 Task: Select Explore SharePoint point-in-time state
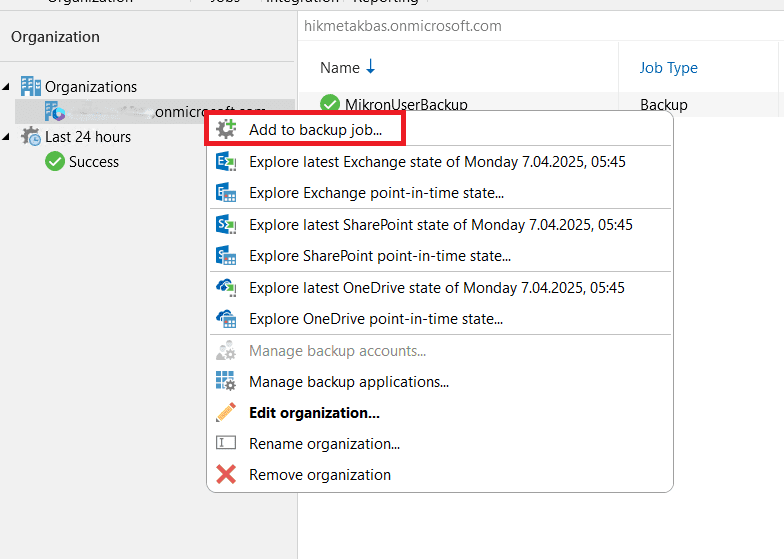(380, 256)
